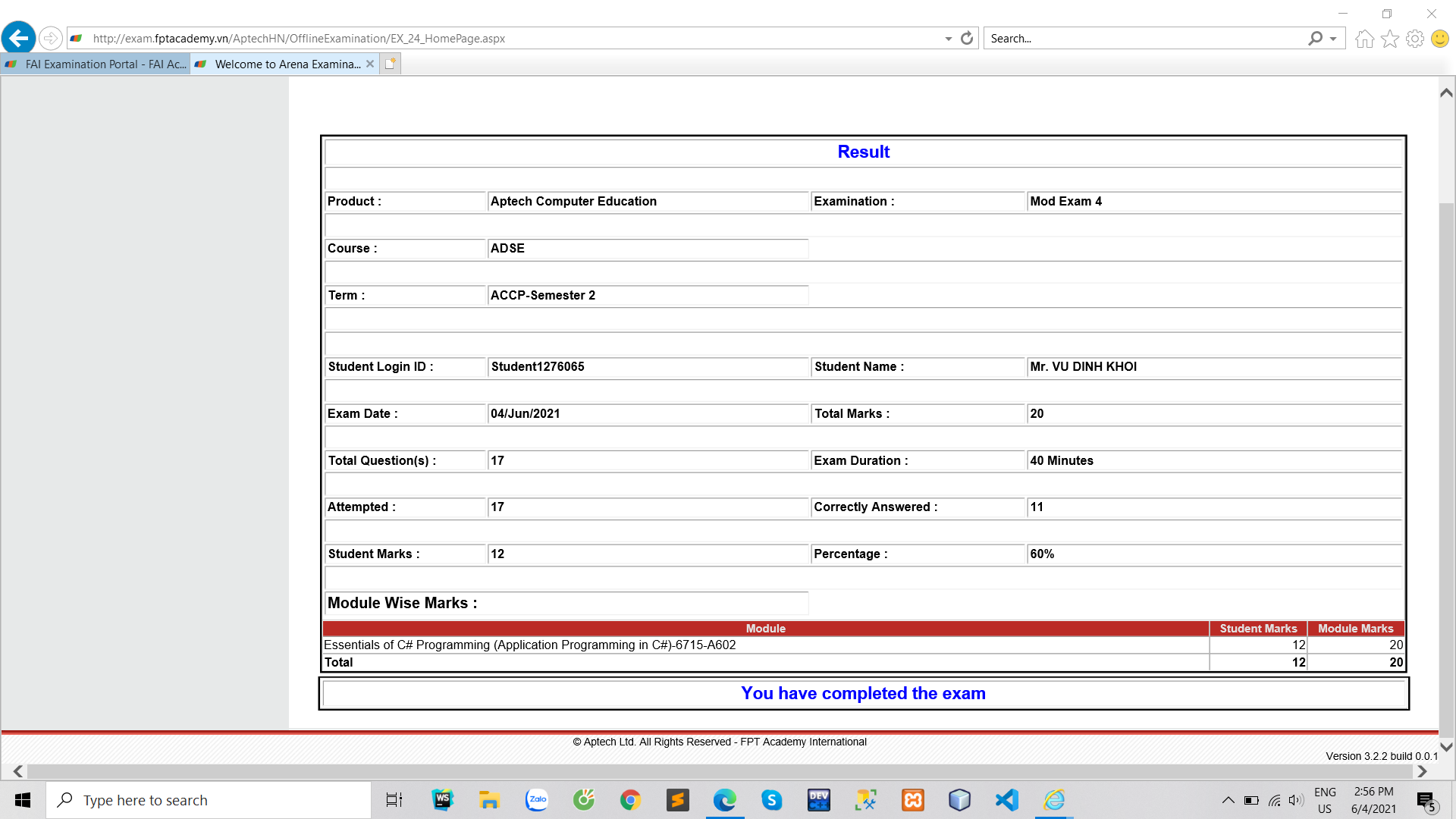Select the Welcome to Arena Examination tab
The image size is (1456, 819).
(x=278, y=64)
